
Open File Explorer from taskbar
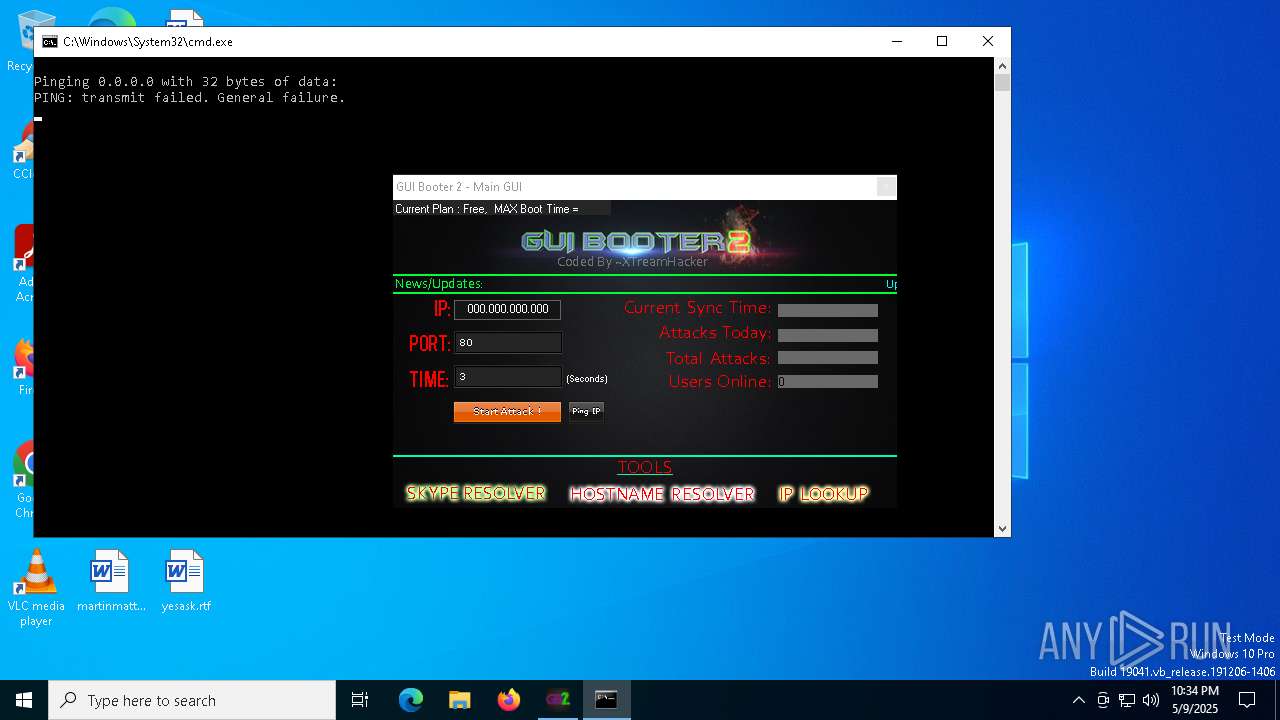coord(459,700)
